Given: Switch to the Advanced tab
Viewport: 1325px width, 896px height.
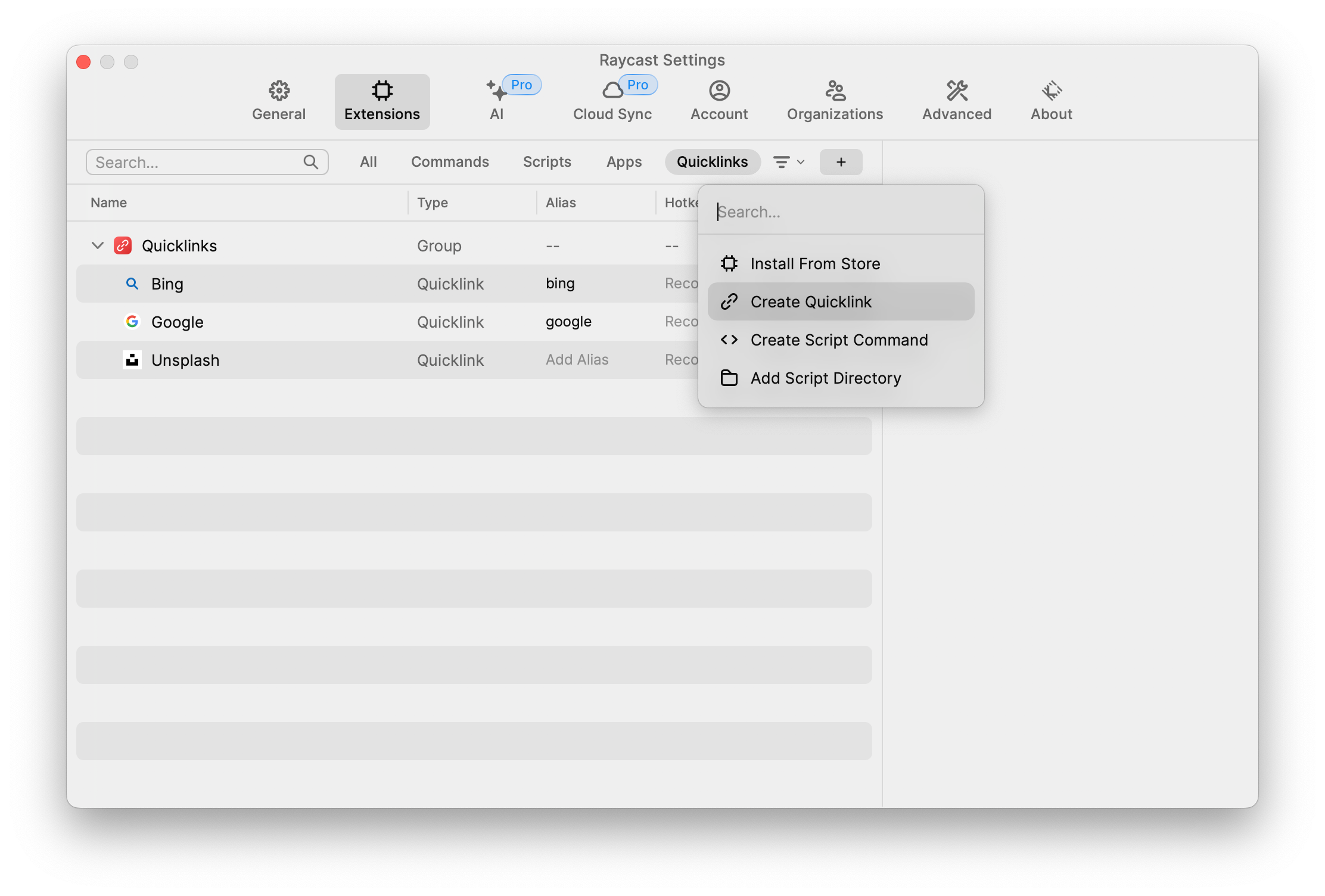Looking at the screenshot, I should point(957,101).
